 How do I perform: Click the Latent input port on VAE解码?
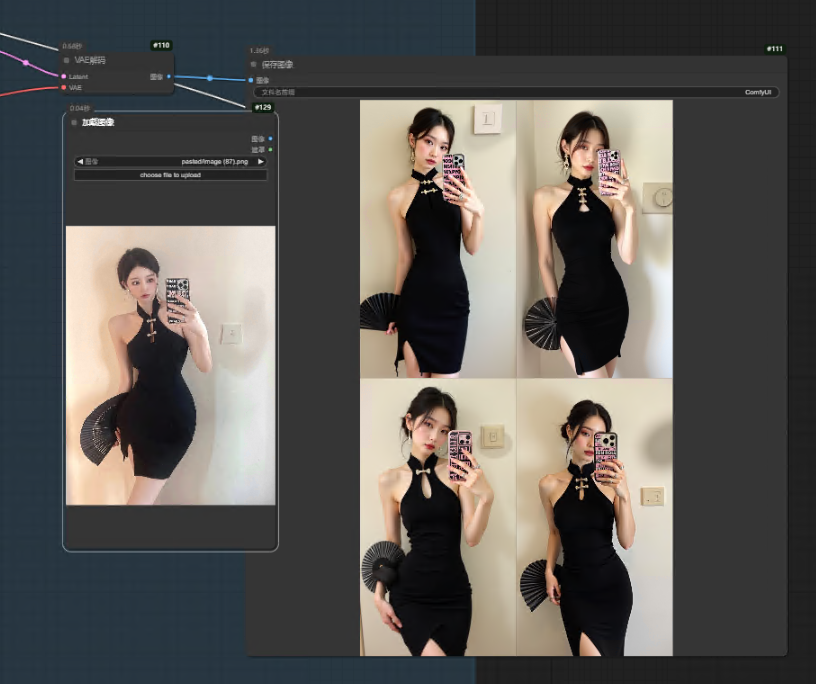tap(64, 76)
